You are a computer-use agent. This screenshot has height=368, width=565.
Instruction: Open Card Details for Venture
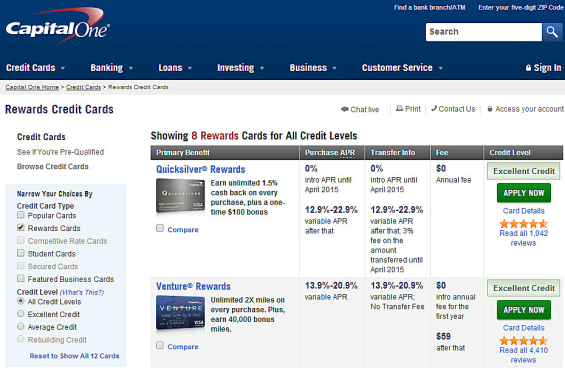click(524, 328)
